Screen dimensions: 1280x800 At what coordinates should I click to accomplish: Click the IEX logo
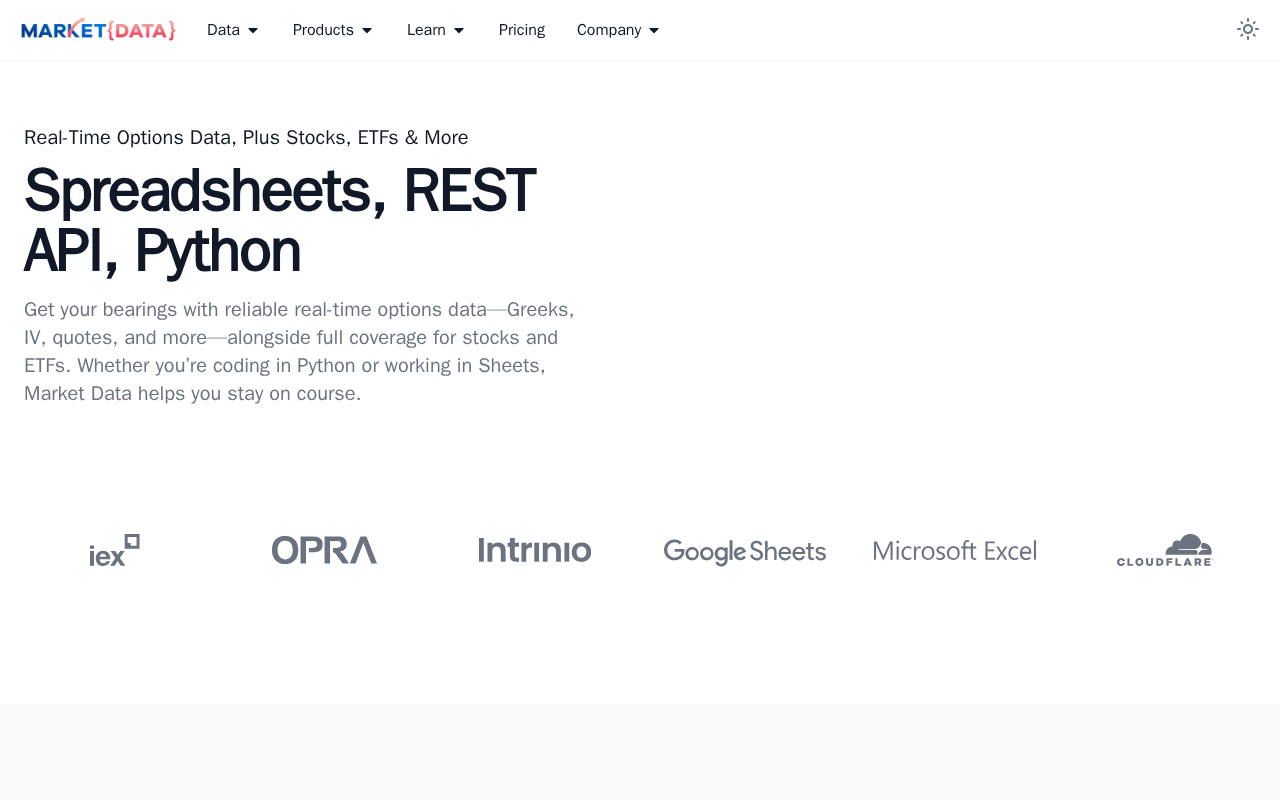click(114, 550)
